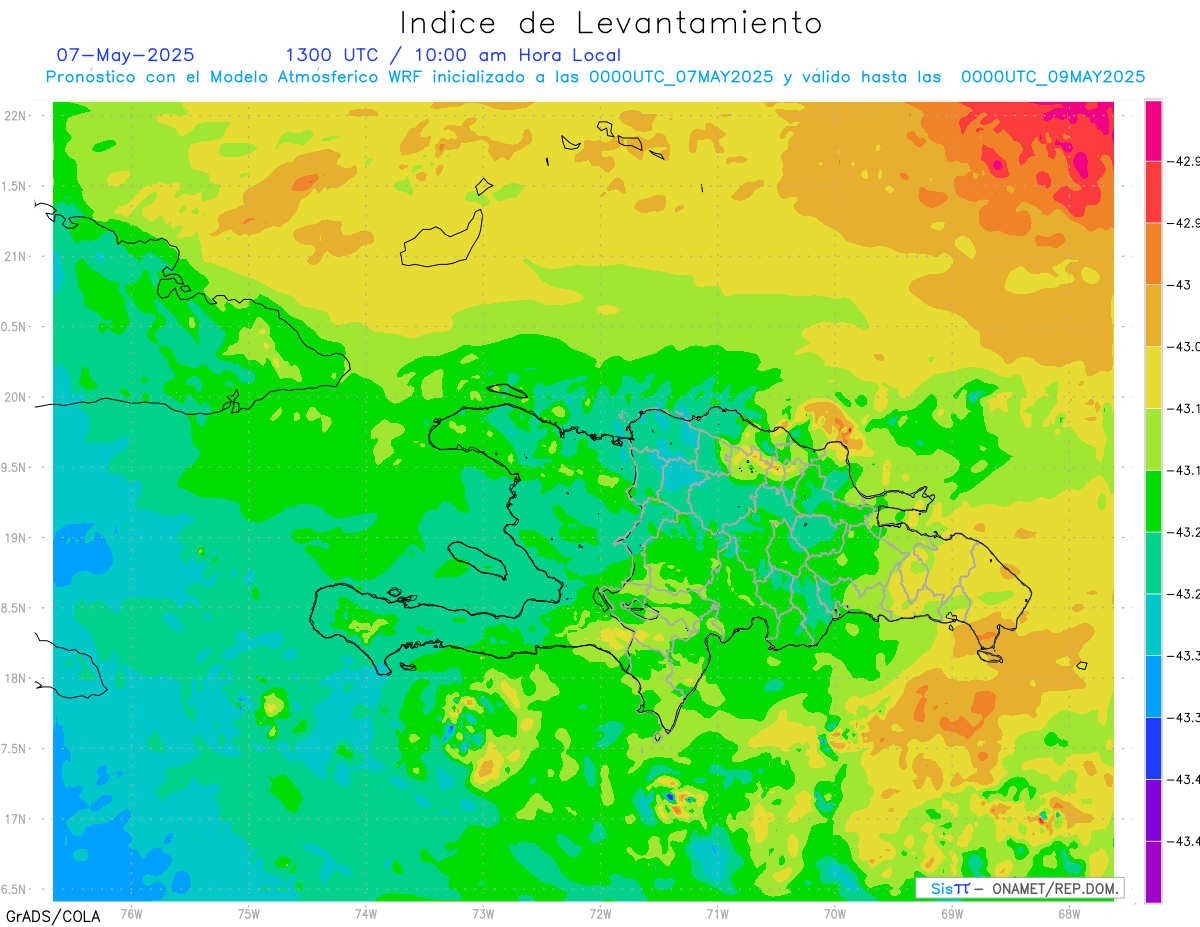Image resolution: width=1200 pixels, height=927 pixels.
Task: Click the '22N' latitude label
Action: point(16,116)
